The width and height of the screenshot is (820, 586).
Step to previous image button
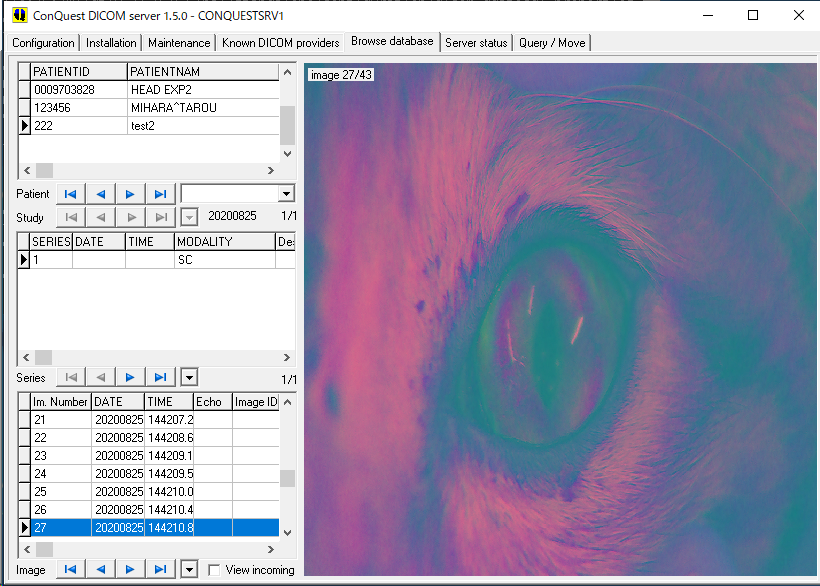[101, 569]
